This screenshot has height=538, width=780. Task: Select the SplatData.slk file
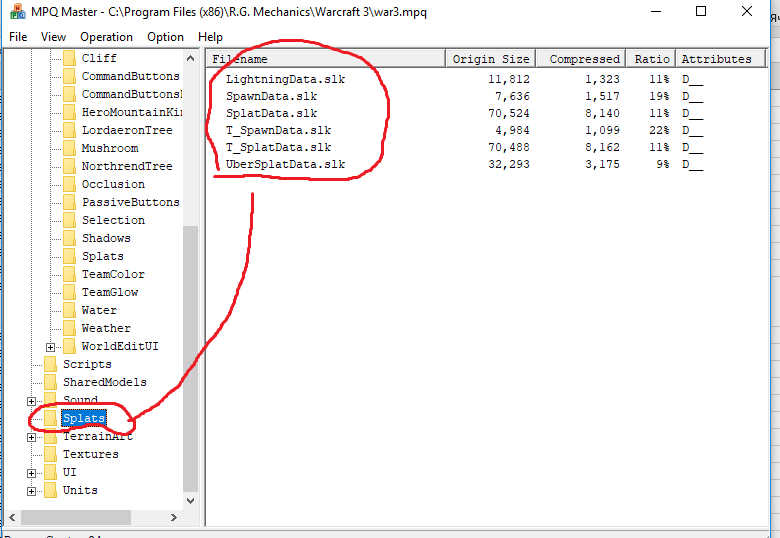point(272,113)
